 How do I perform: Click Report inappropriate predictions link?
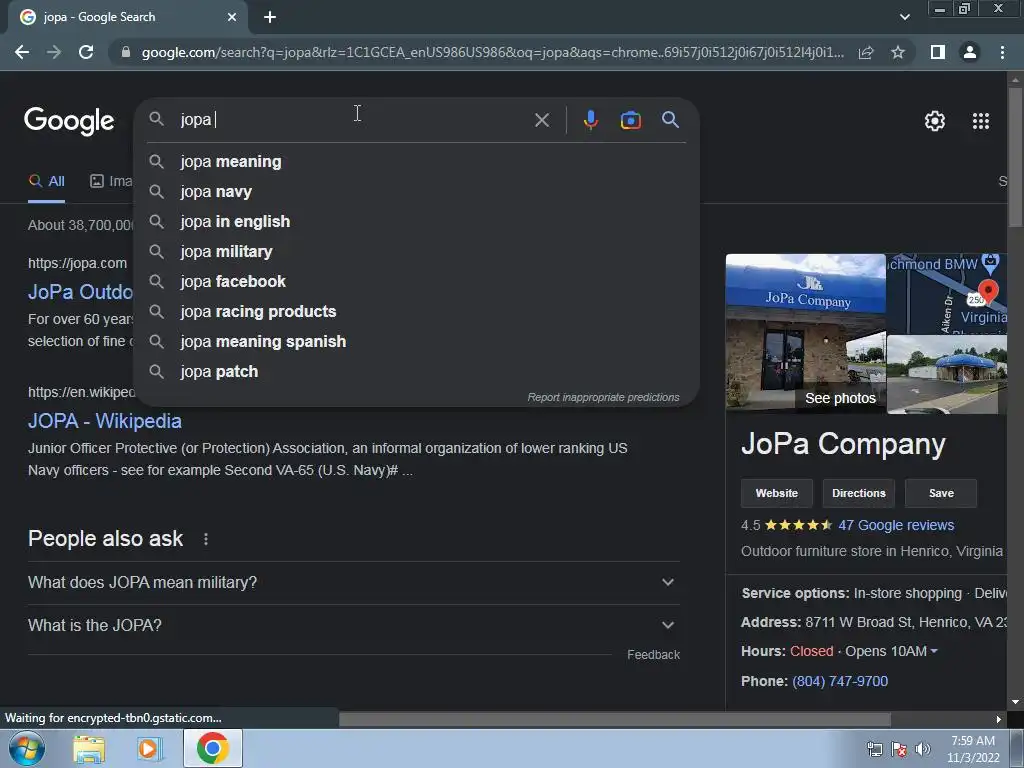(x=603, y=397)
